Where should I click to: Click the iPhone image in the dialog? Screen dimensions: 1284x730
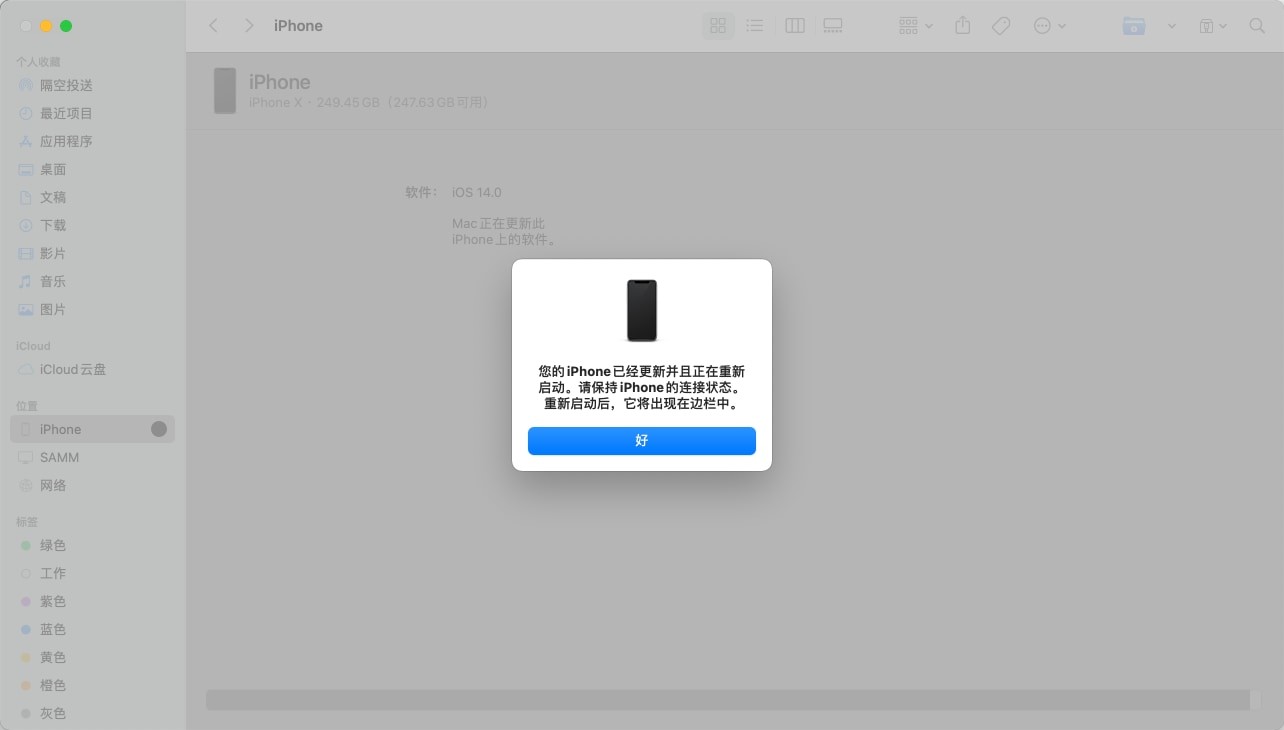642,311
